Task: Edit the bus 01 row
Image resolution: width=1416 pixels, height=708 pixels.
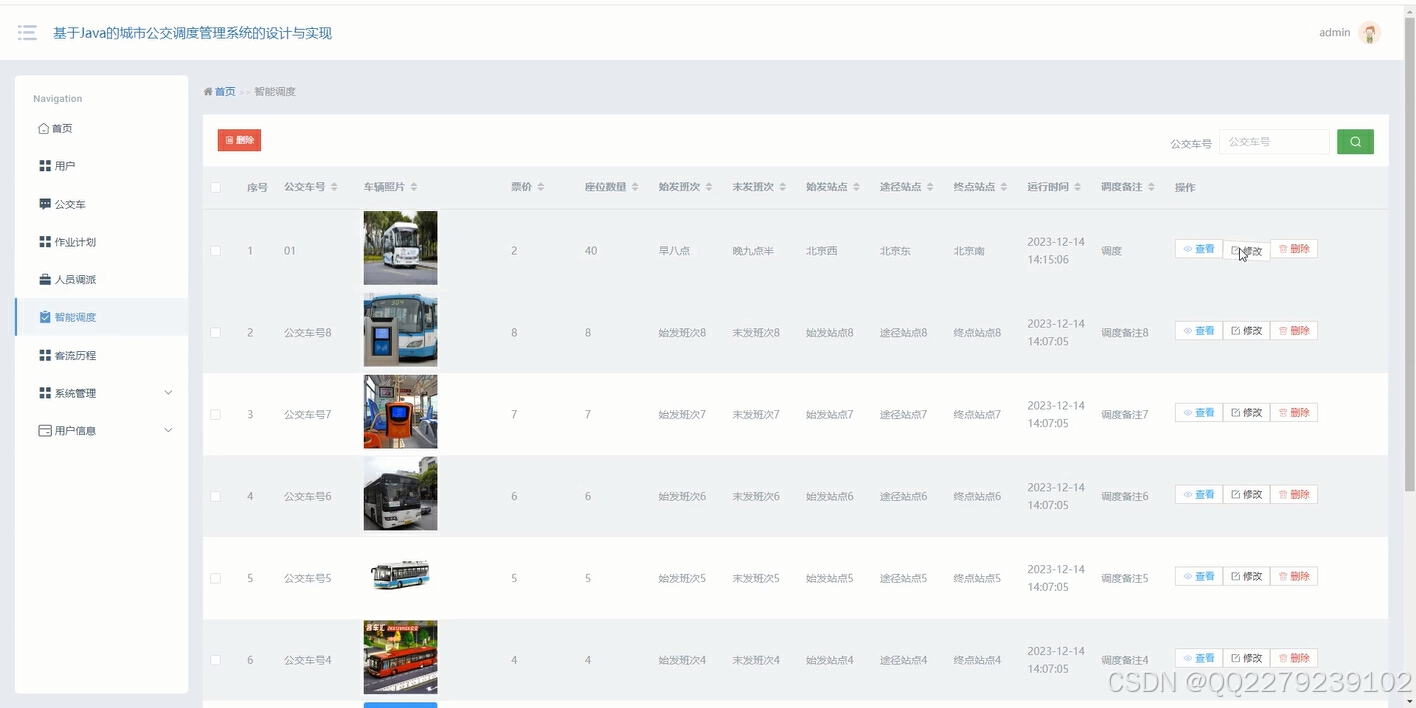Action: pyautogui.click(x=1246, y=249)
